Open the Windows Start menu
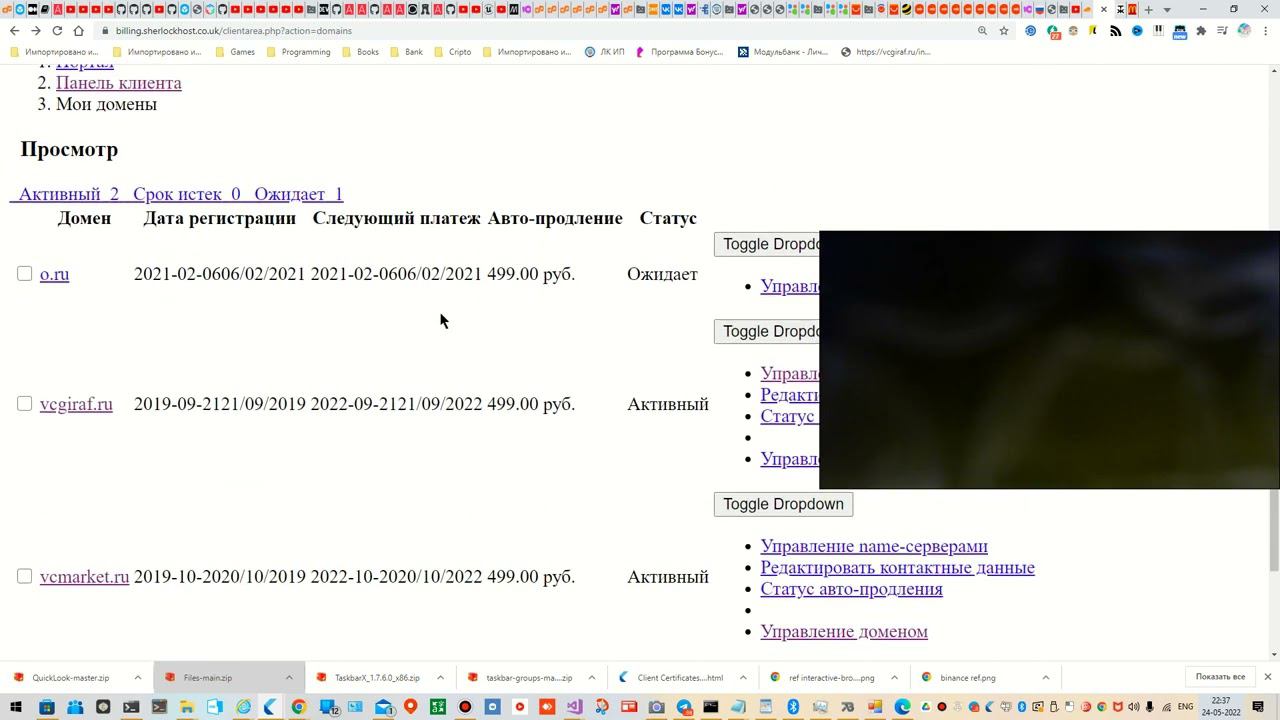The width and height of the screenshot is (1280, 720). (16, 707)
